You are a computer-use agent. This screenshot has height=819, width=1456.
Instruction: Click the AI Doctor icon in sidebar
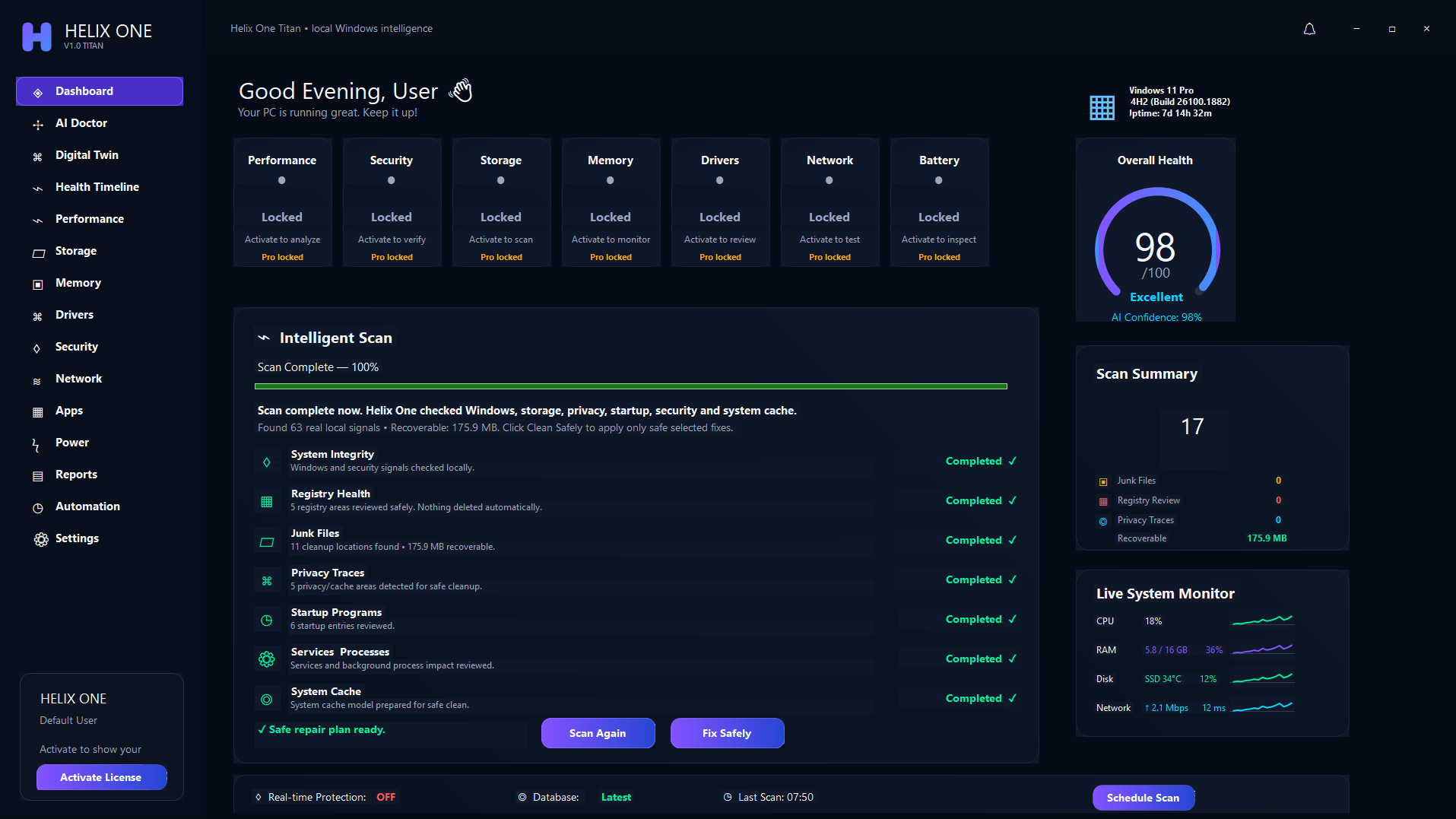(38, 124)
